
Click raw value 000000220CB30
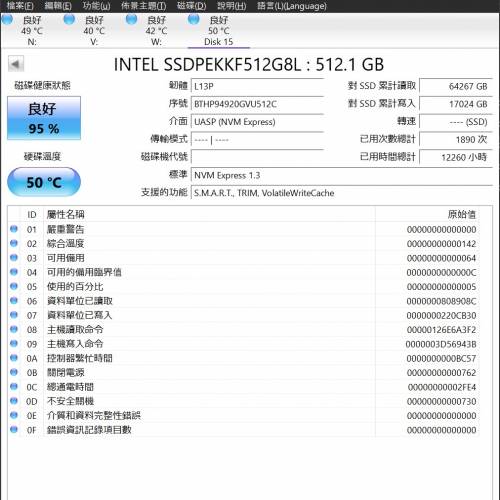coord(441,316)
